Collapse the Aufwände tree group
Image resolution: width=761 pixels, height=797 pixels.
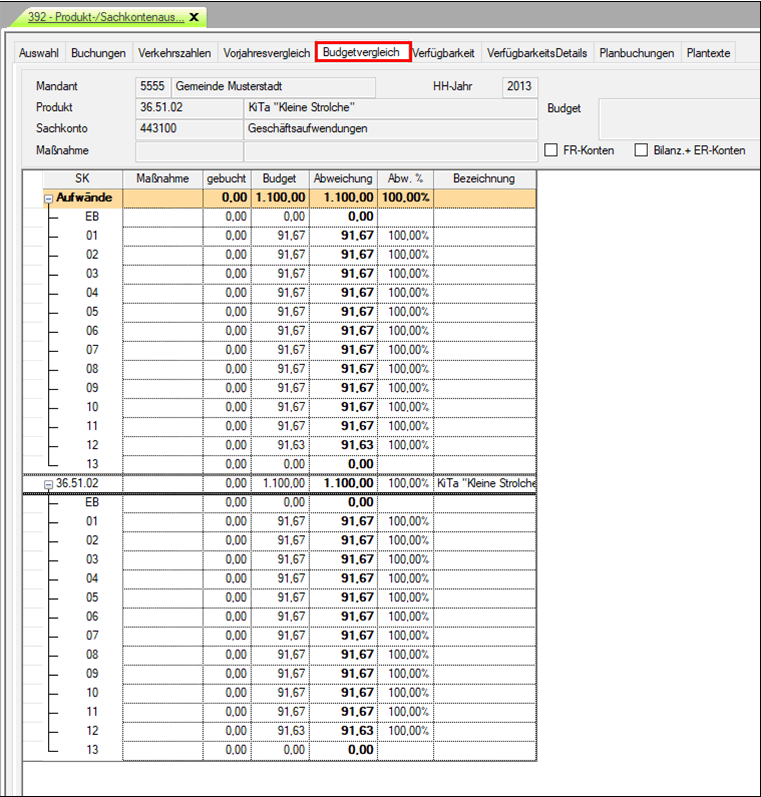(x=48, y=198)
